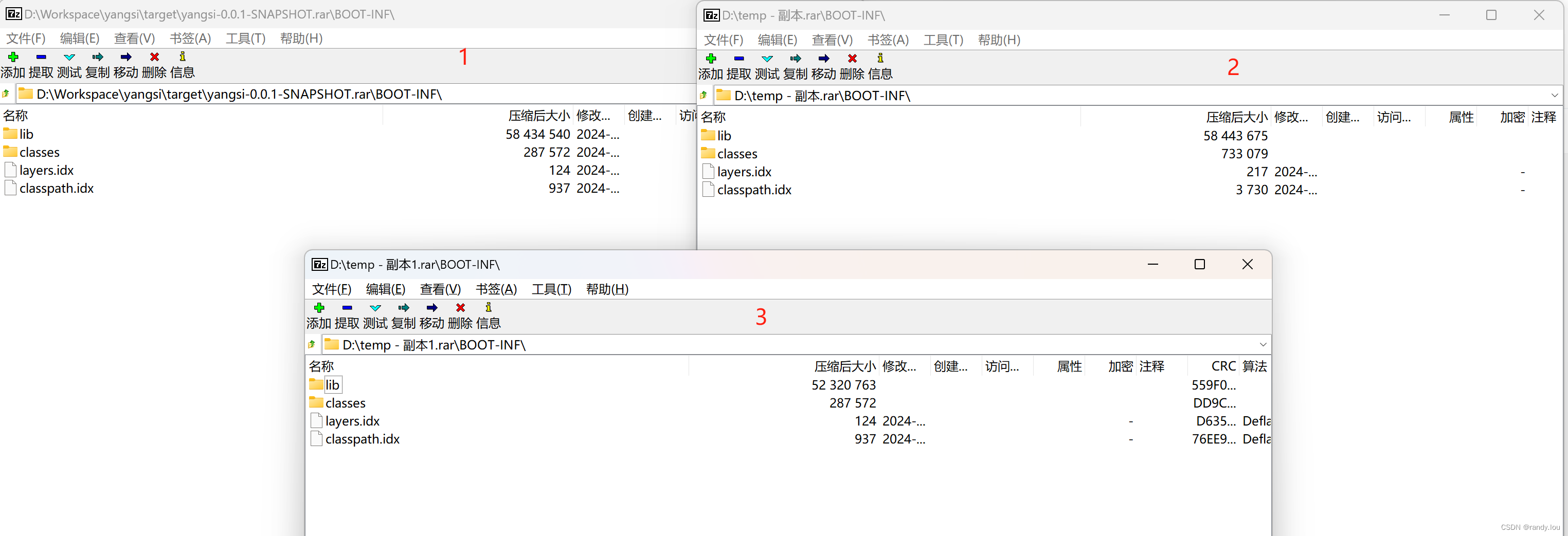Open the 书签(A) menu in the 副本.rar window

[888, 40]
